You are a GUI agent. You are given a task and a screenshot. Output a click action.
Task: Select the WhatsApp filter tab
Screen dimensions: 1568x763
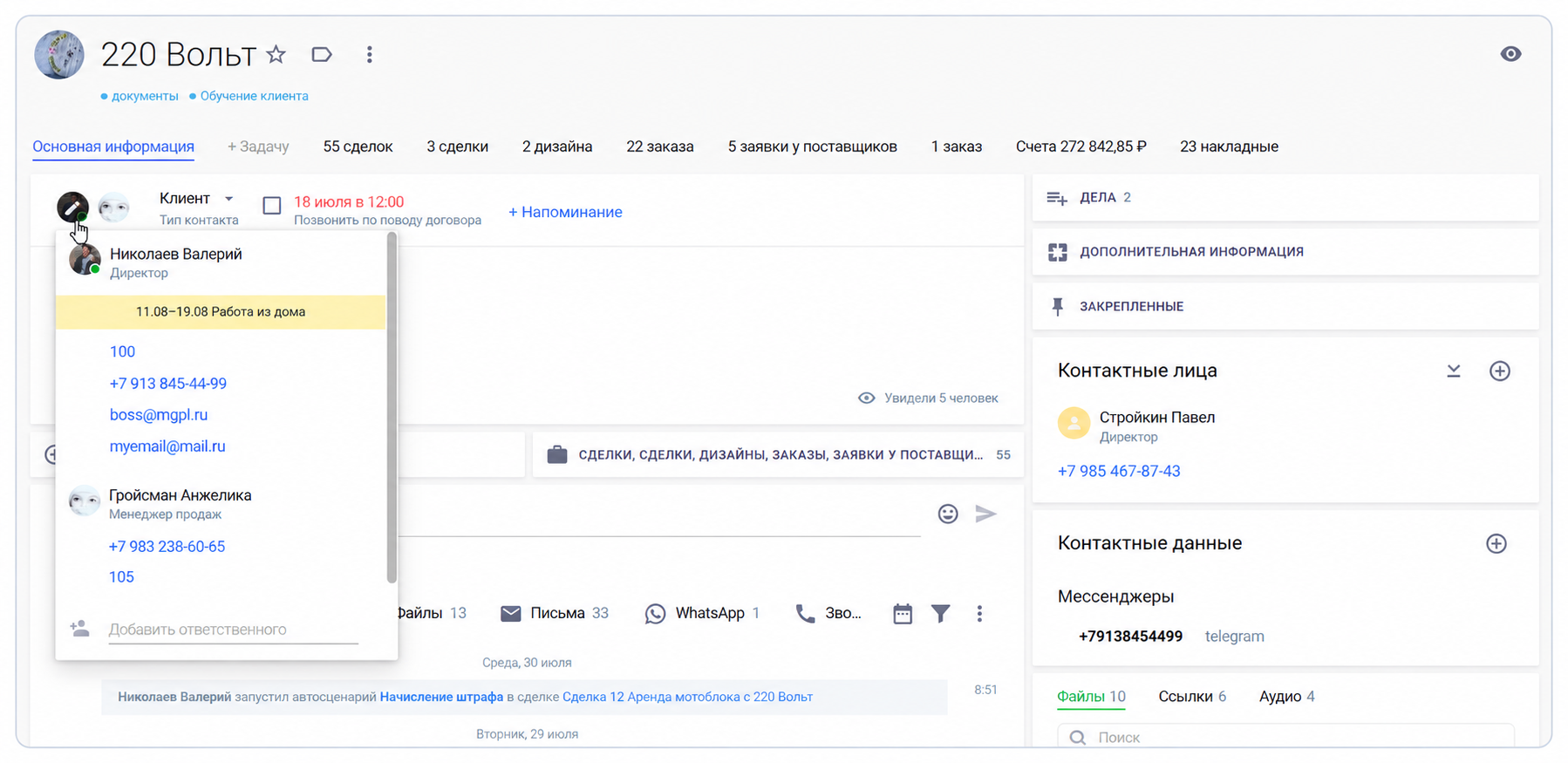[702, 613]
